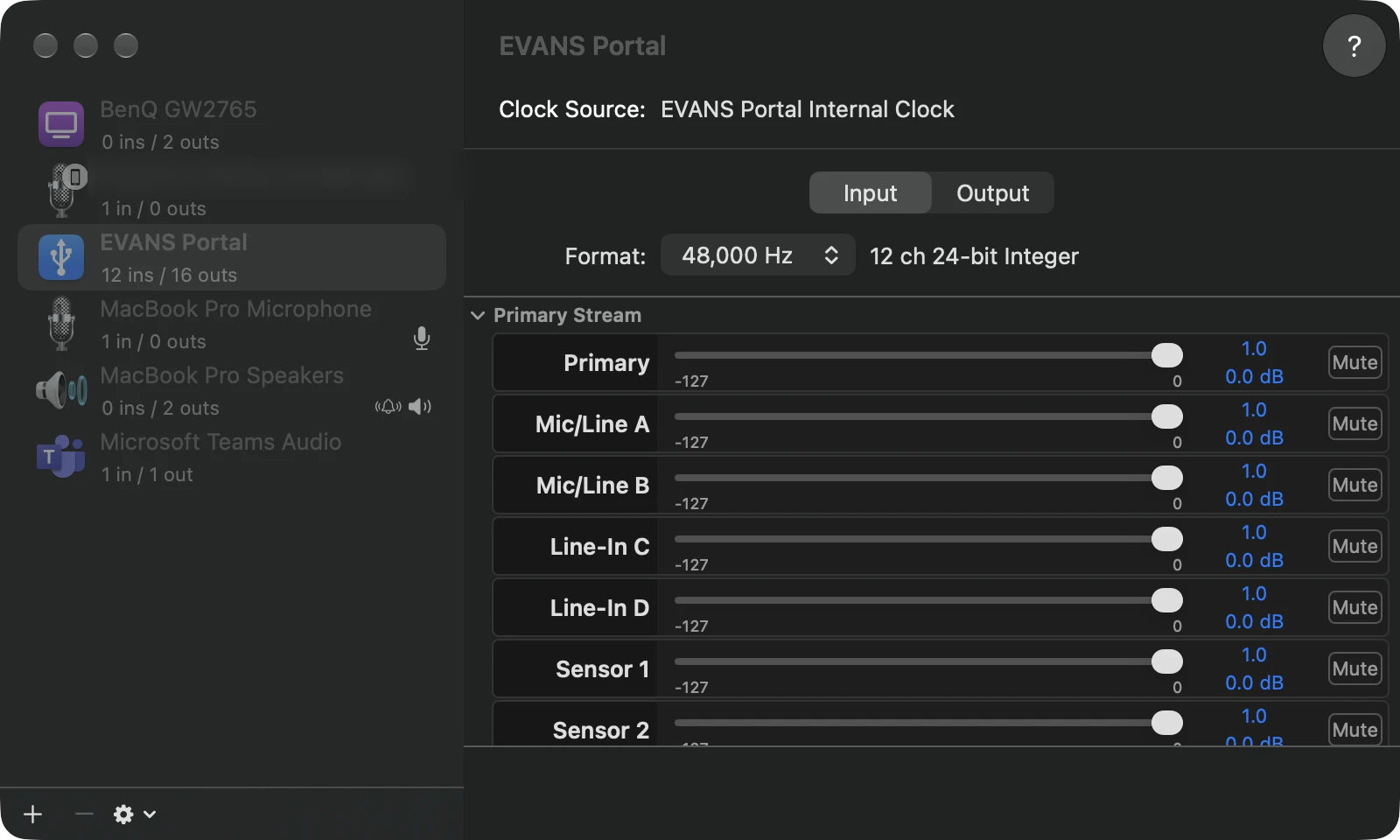
Task: Click the MacBook Pro Microphone device icon
Action: (61, 324)
